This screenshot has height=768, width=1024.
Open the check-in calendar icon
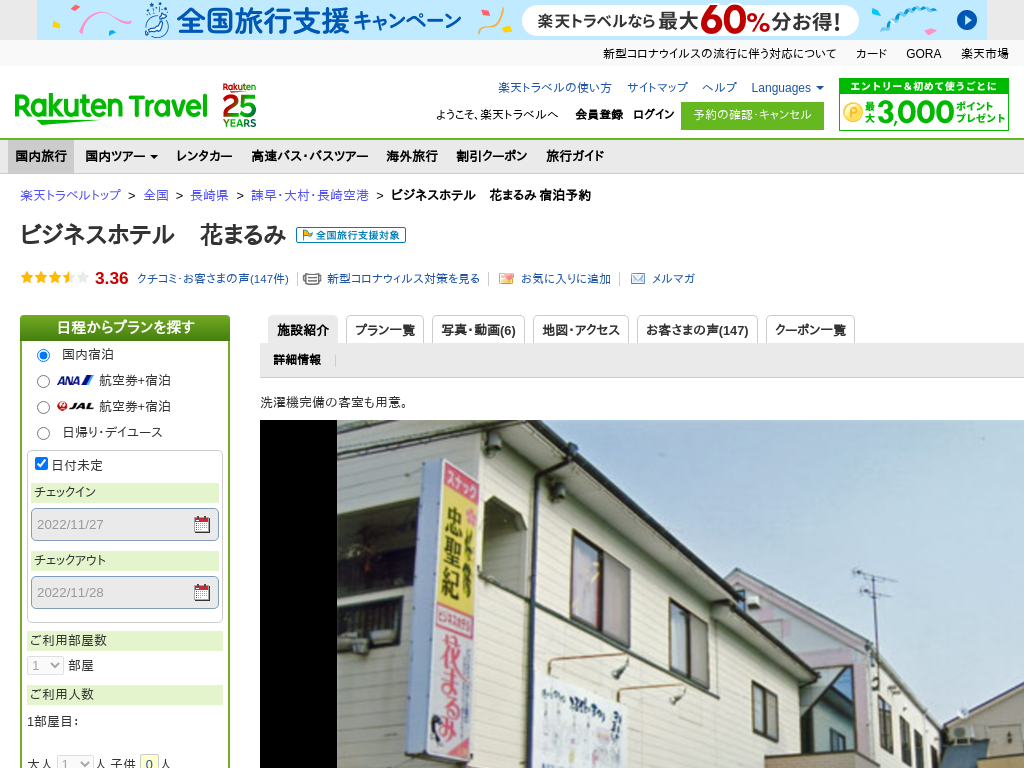[x=202, y=524]
